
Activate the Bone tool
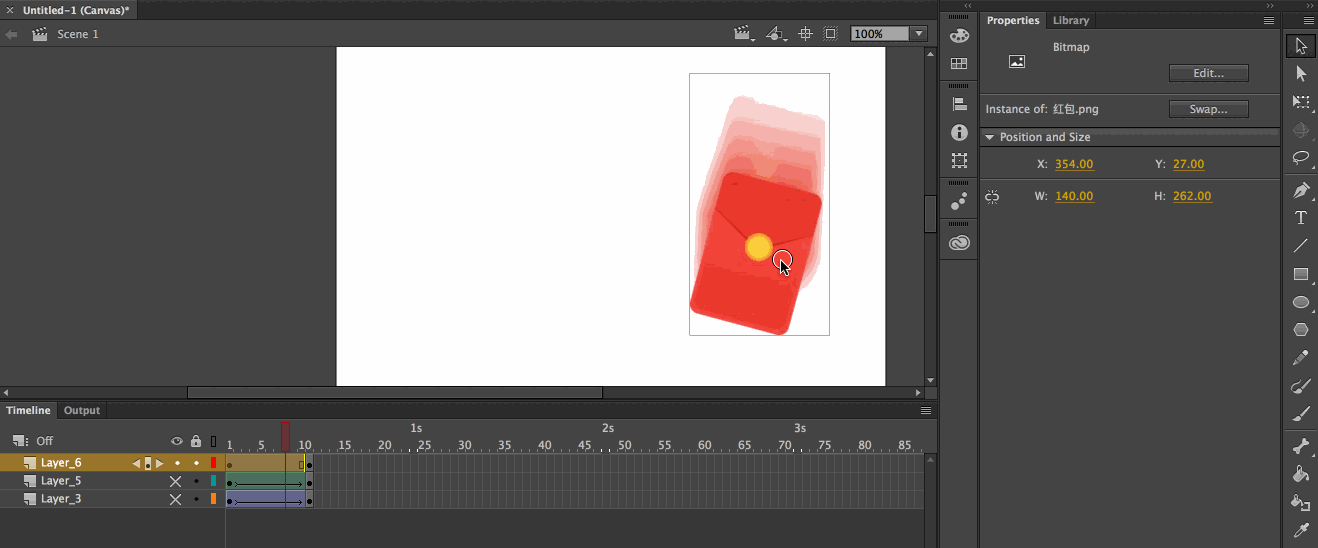point(1301,446)
